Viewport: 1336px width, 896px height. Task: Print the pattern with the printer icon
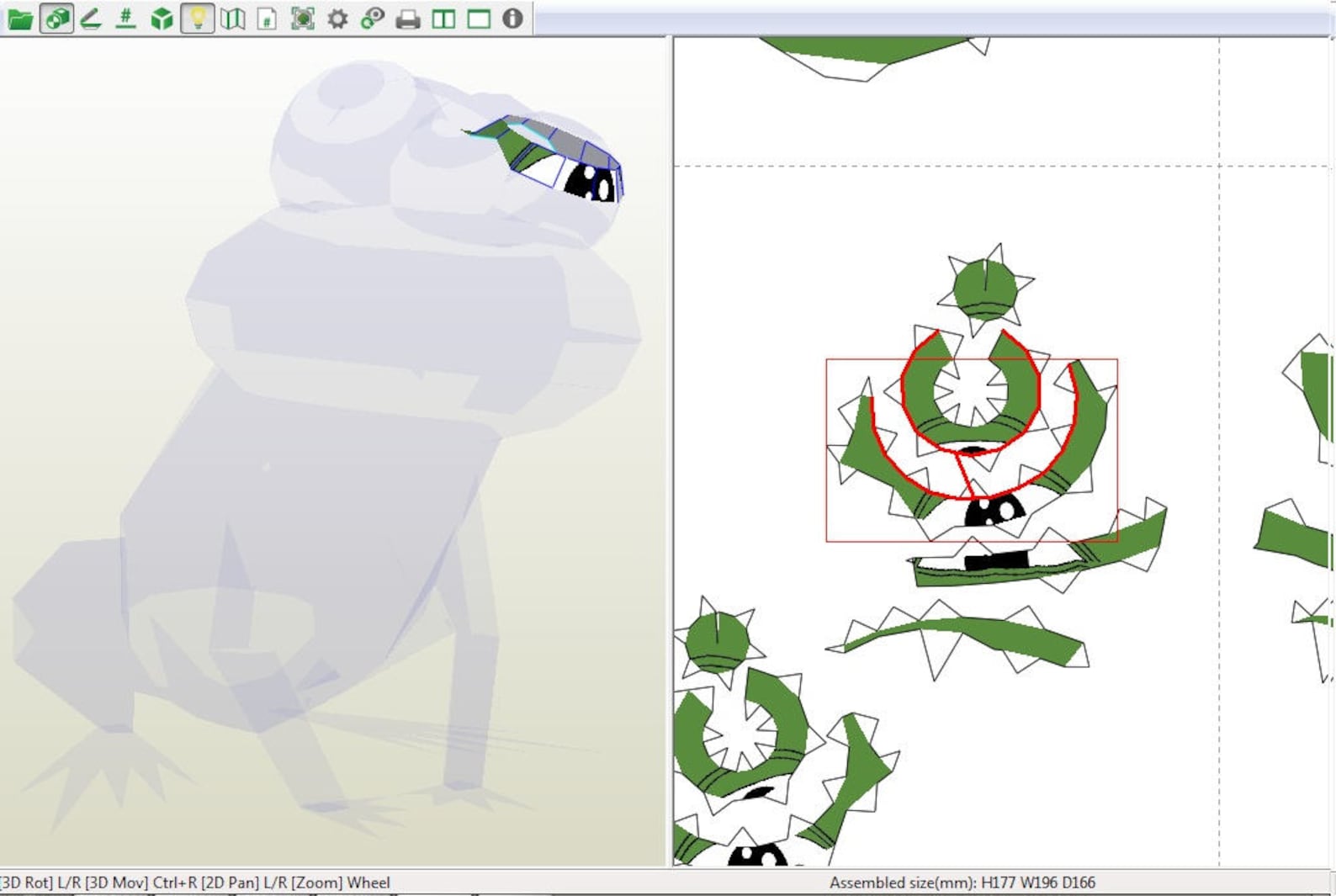(x=408, y=19)
